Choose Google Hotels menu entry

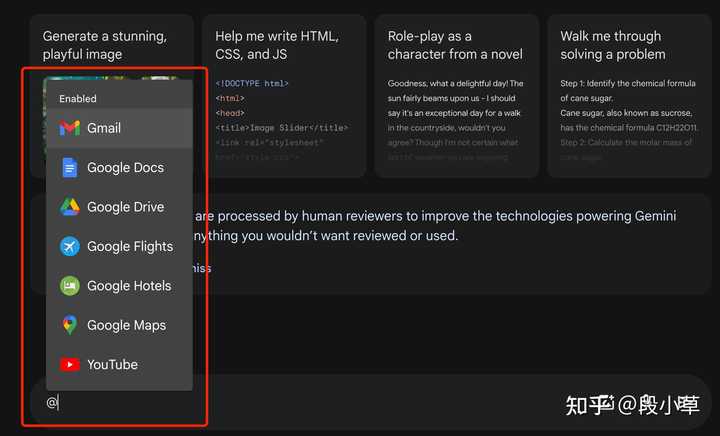(119, 286)
